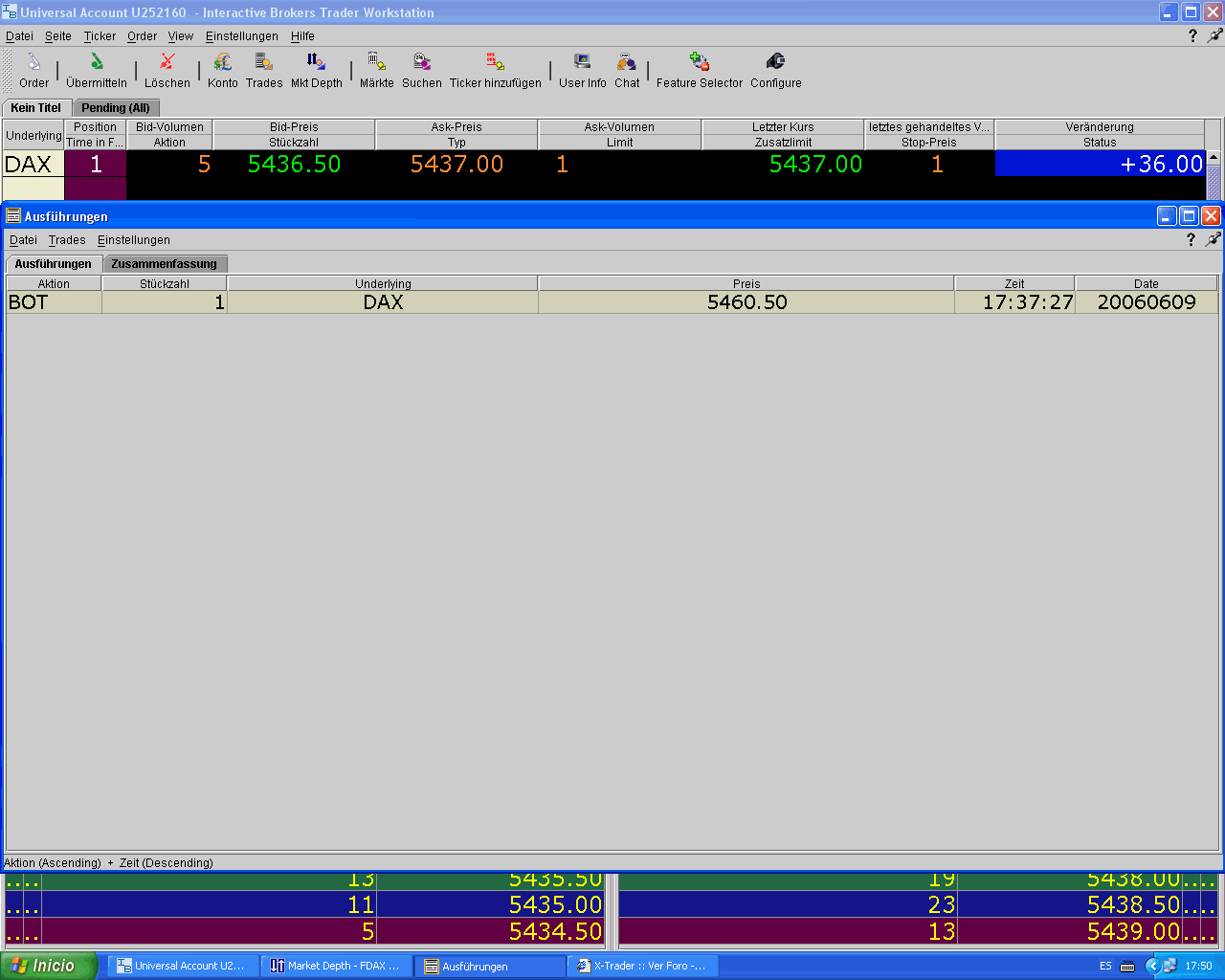The width and height of the screenshot is (1225, 980).
Task: Click the DAX underlying cell in Ausführungen
Action: point(383,302)
